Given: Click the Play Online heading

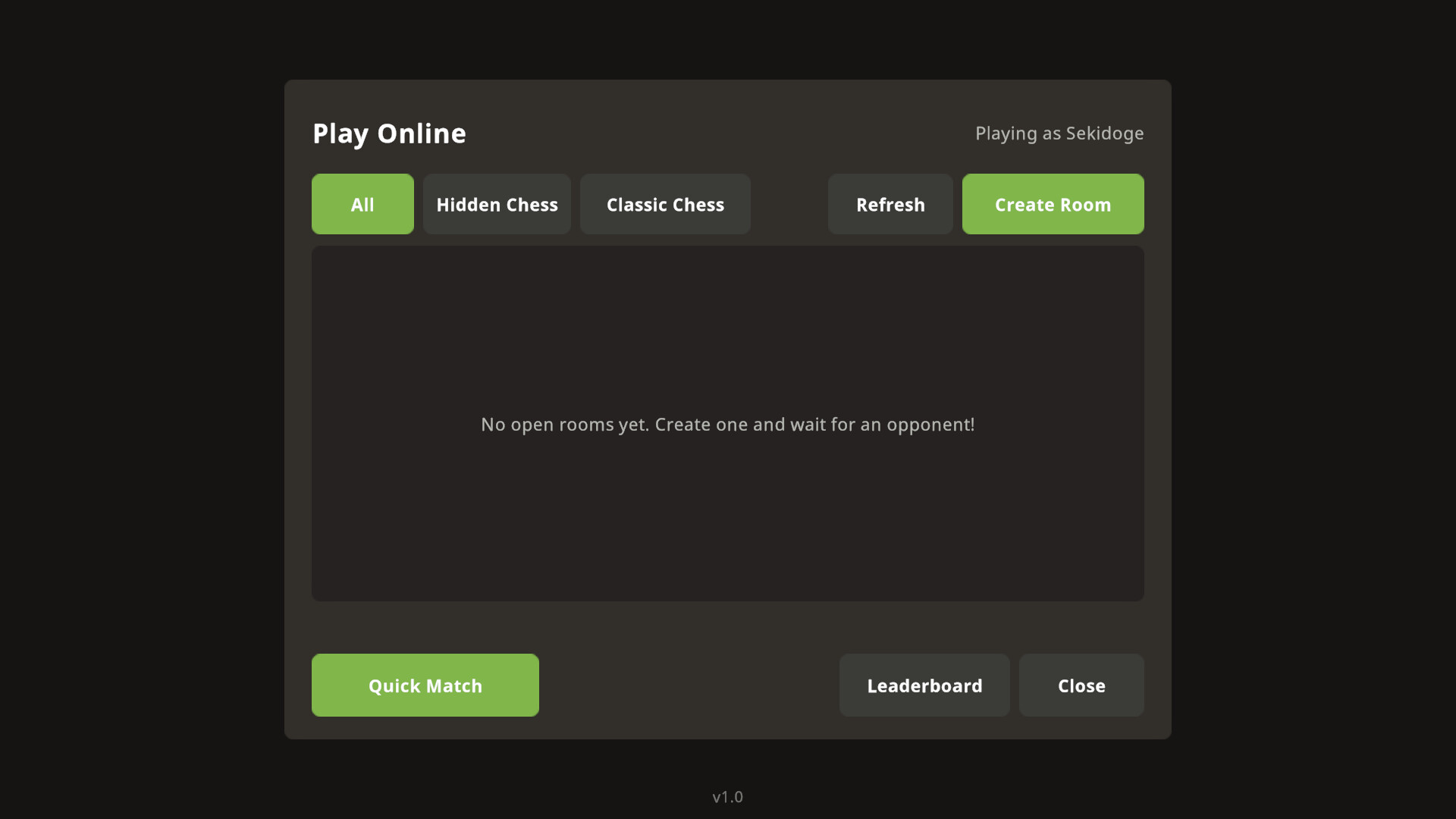Looking at the screenshot, I should point(389,133).
